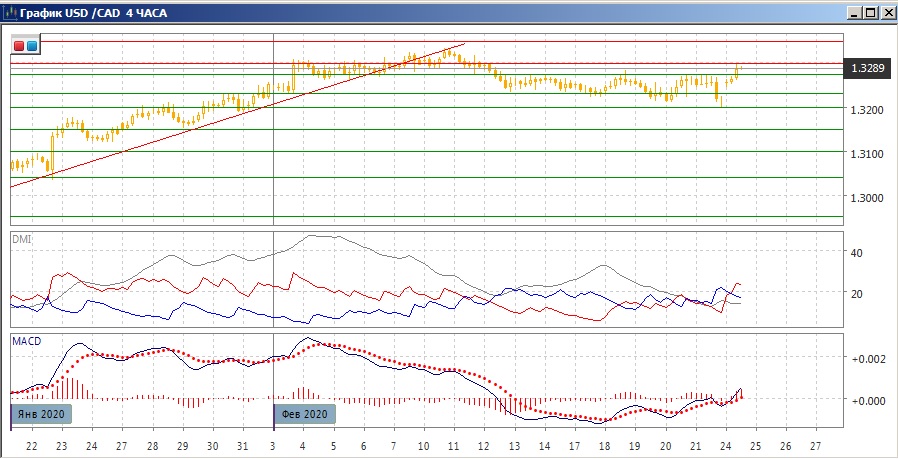Click date 24 on right of time axis

pyautogui.click(x=725, y=445)
